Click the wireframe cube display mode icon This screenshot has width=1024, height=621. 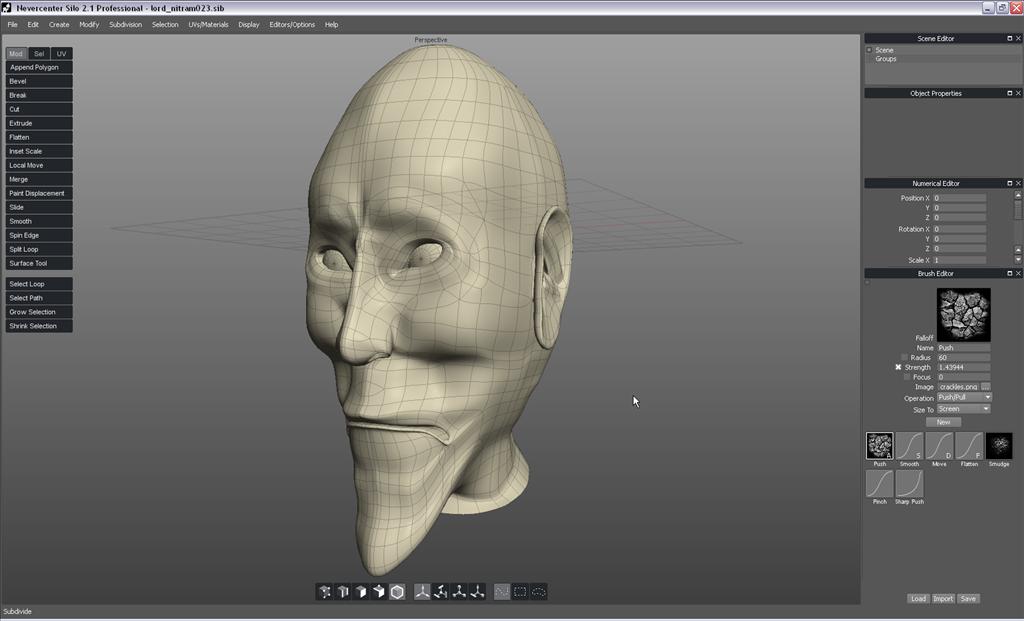click(x=397, y=592)
